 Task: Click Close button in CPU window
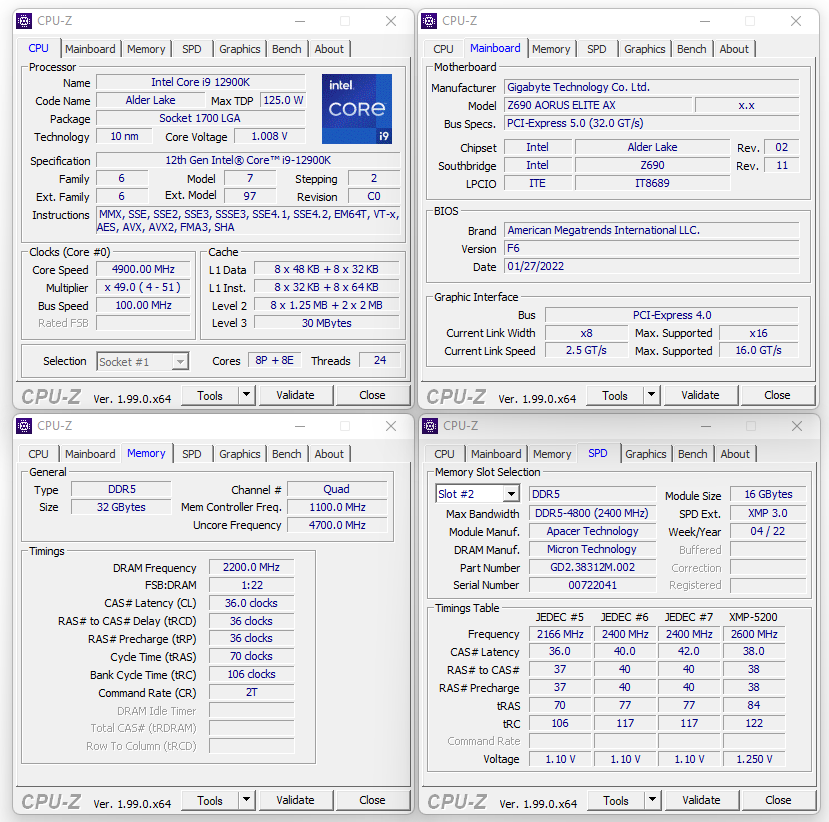pos(372,395)
